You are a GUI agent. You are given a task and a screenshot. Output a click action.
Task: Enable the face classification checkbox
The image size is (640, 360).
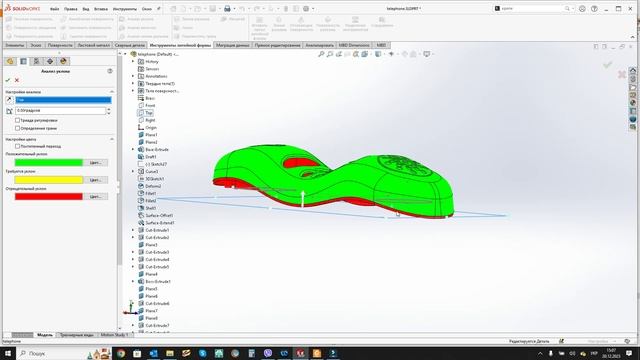pyautogui.click(x=18, y=128)
